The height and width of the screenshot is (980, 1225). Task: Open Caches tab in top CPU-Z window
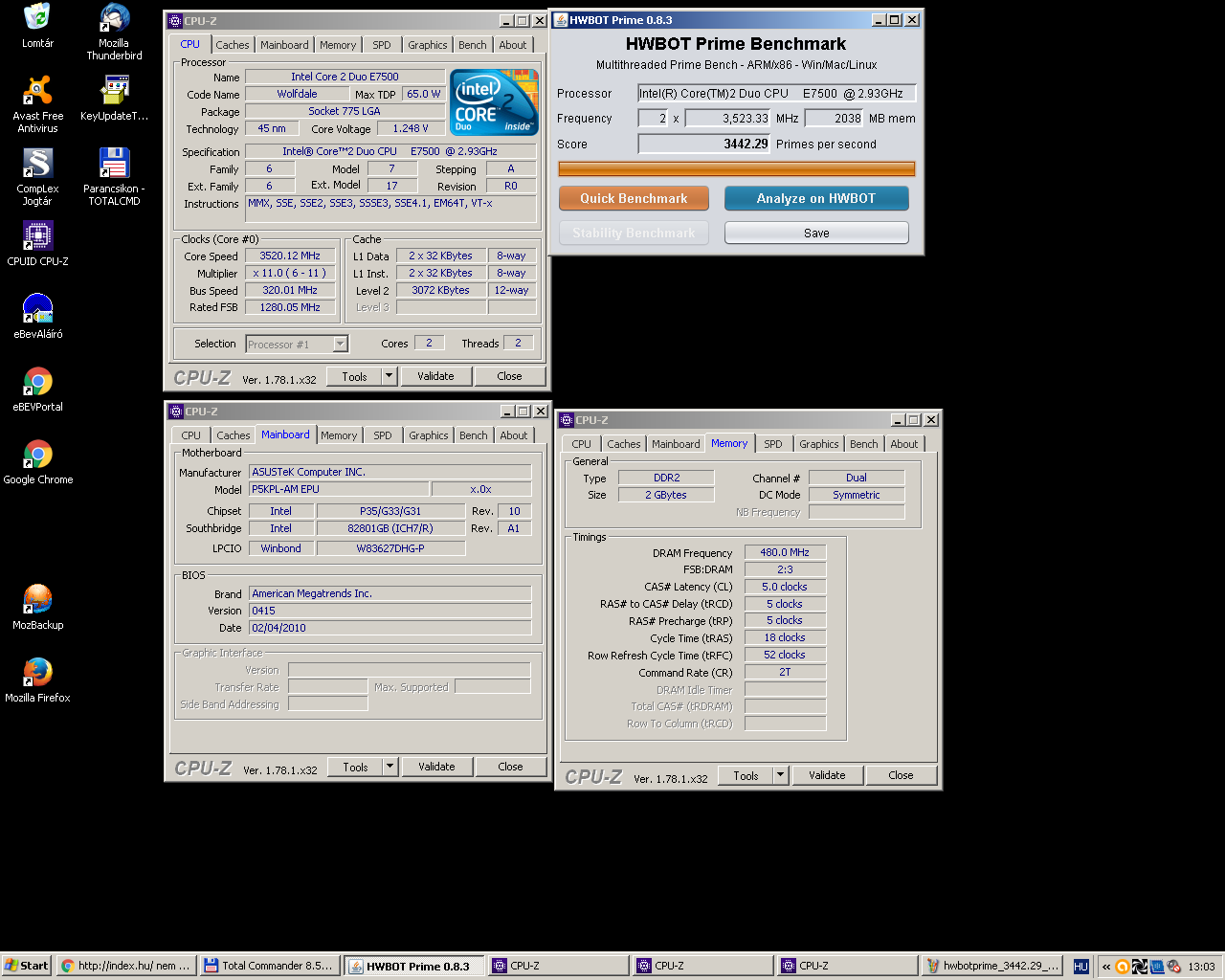coord(232,45)
